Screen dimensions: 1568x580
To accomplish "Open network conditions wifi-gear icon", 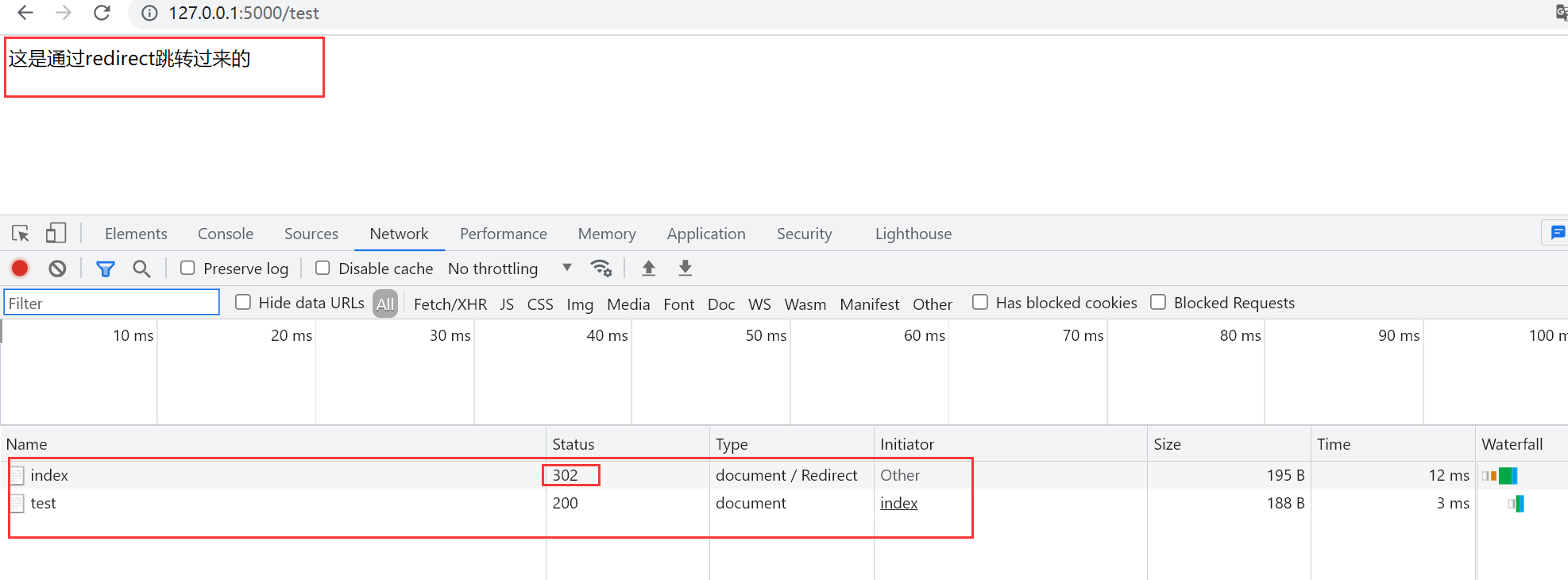I will (x=601, y=269).
